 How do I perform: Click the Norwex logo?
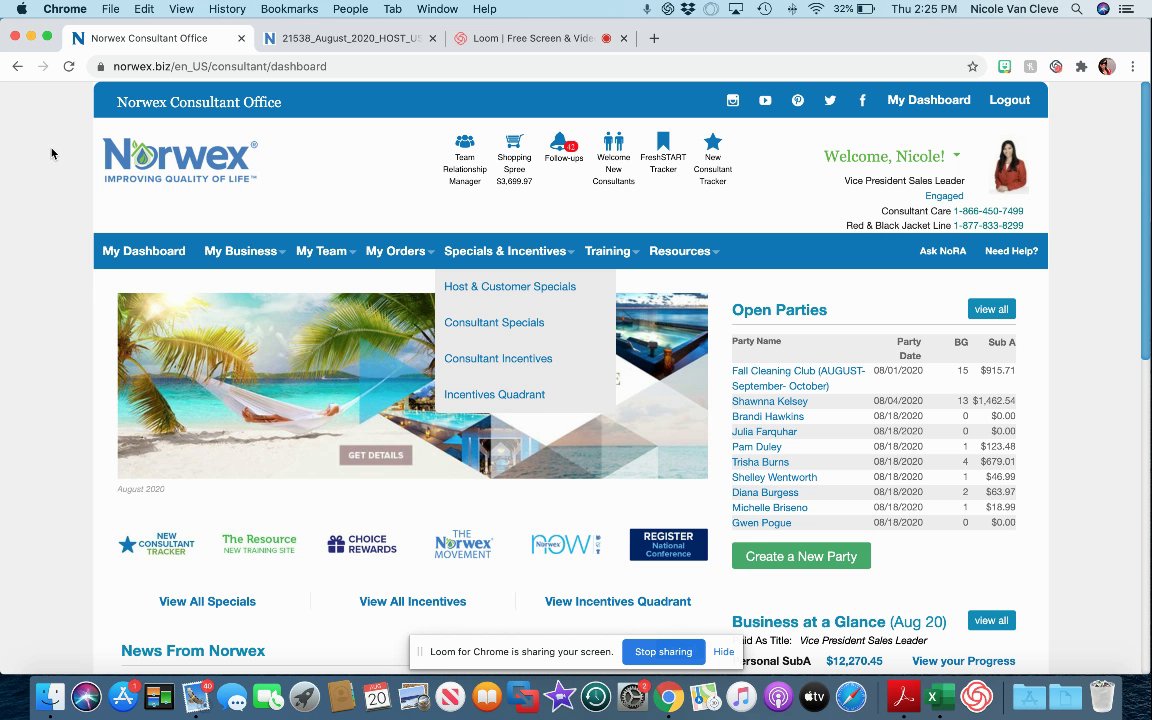181,160
